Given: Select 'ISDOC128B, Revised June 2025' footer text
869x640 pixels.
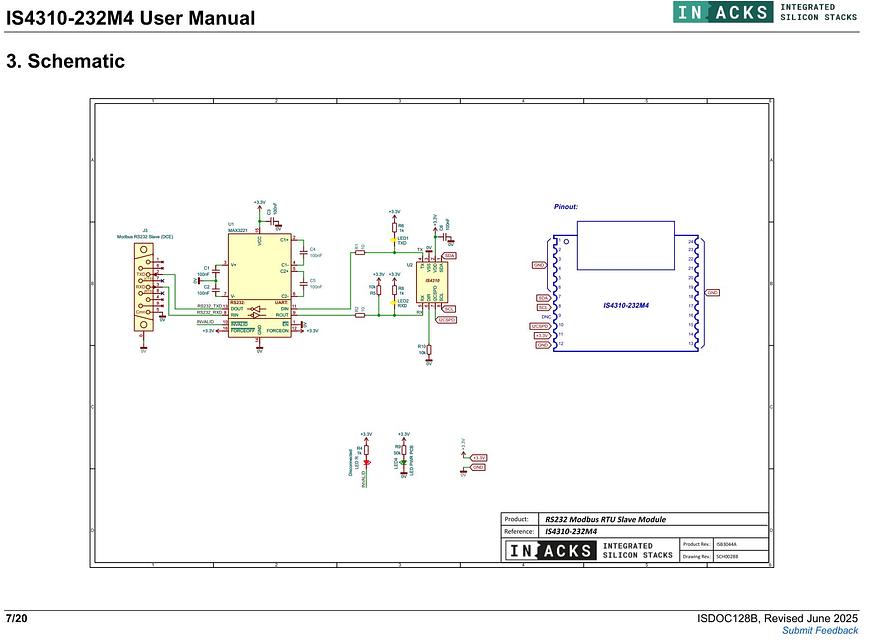Looking at the screenshot, I should (x=777, y=618).
